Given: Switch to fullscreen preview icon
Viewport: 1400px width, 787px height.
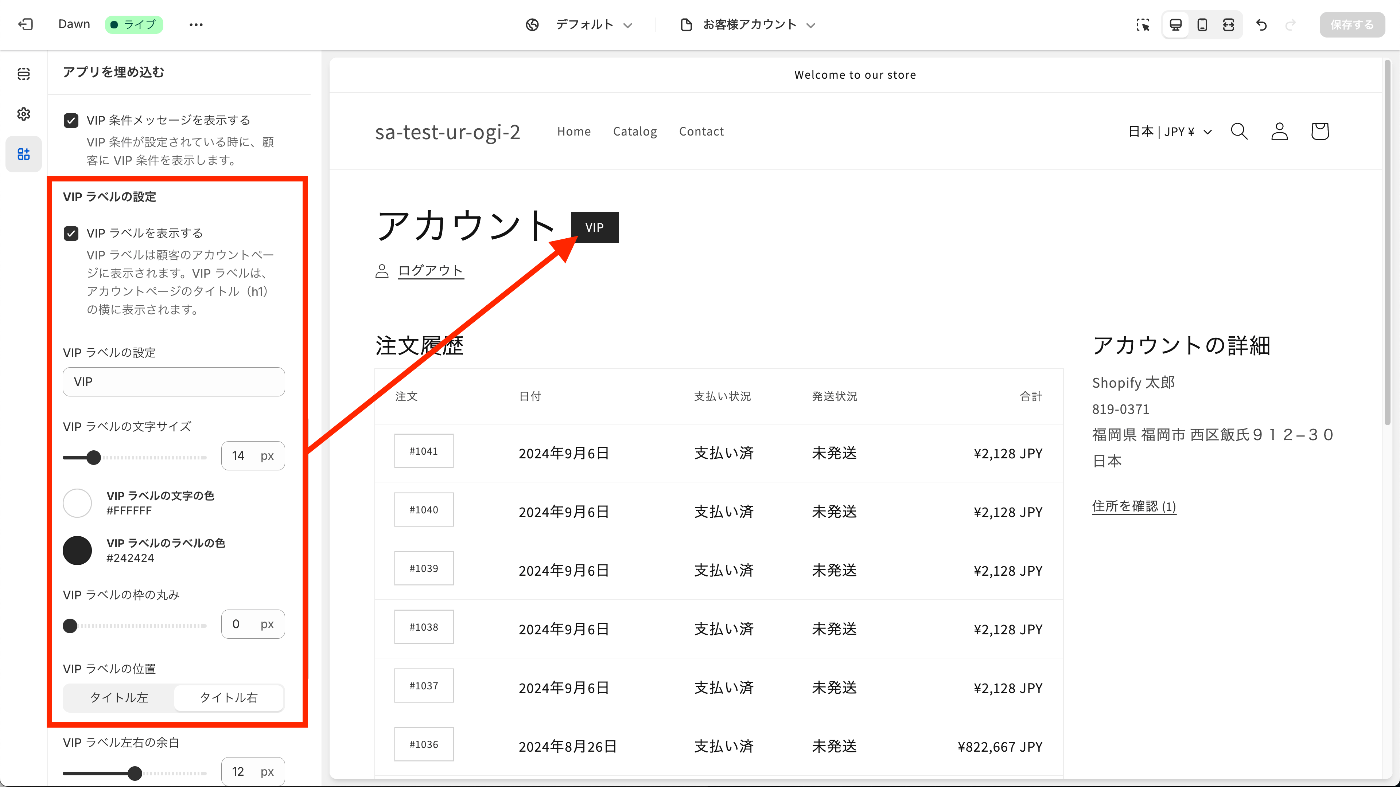Looking at the screenshot, I should coord(1228,25).
